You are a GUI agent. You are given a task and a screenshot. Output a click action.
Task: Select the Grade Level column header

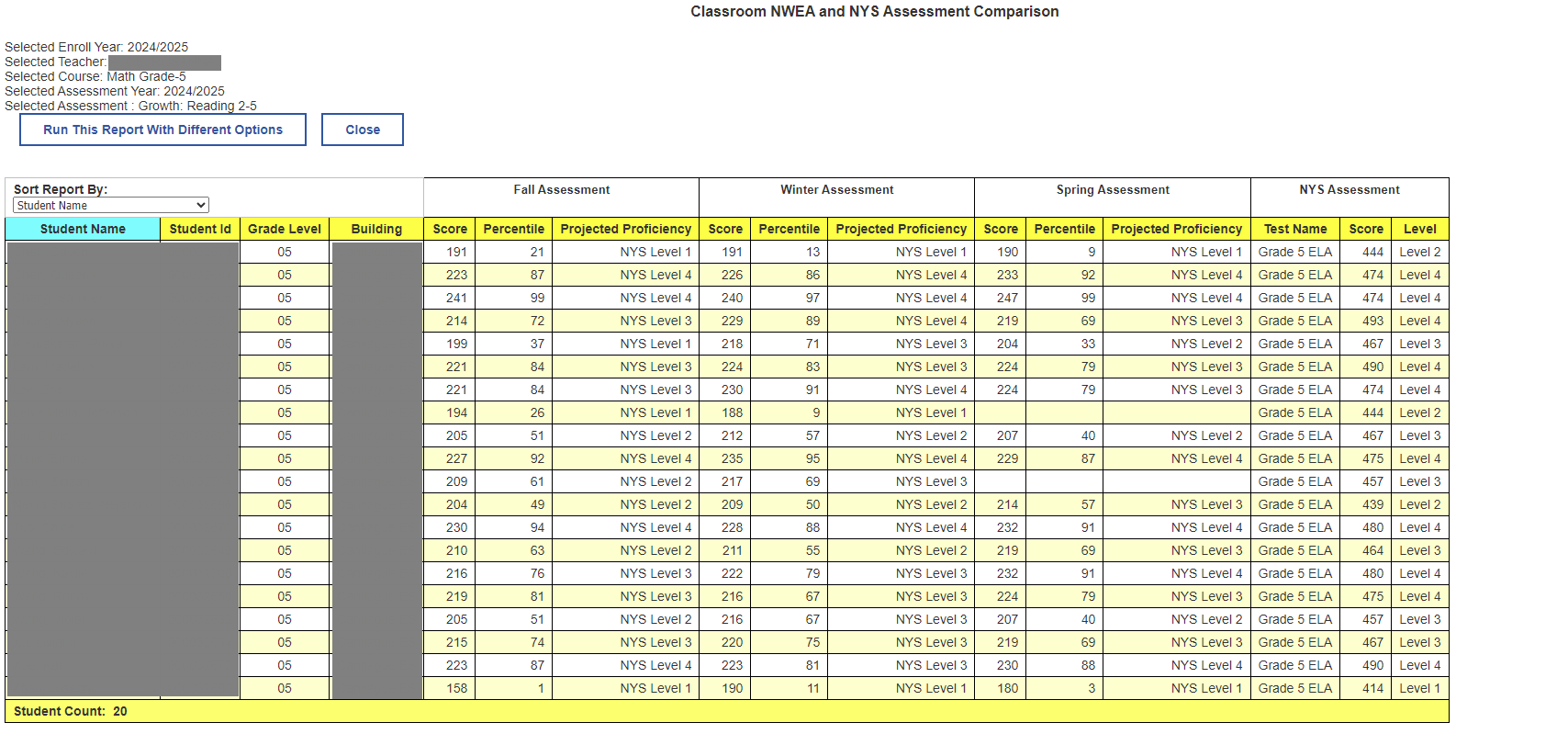285,229
